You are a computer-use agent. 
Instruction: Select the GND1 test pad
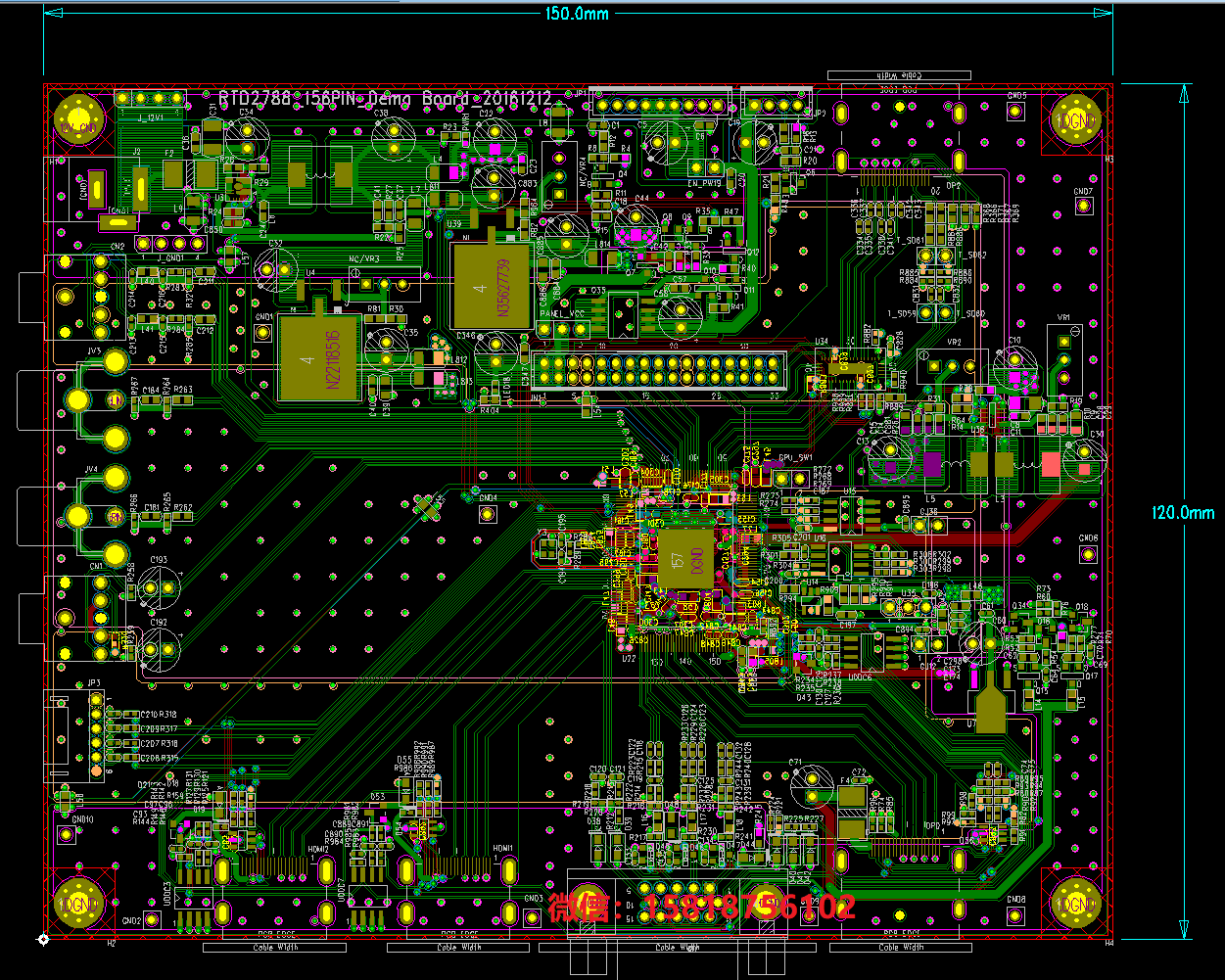263,333
